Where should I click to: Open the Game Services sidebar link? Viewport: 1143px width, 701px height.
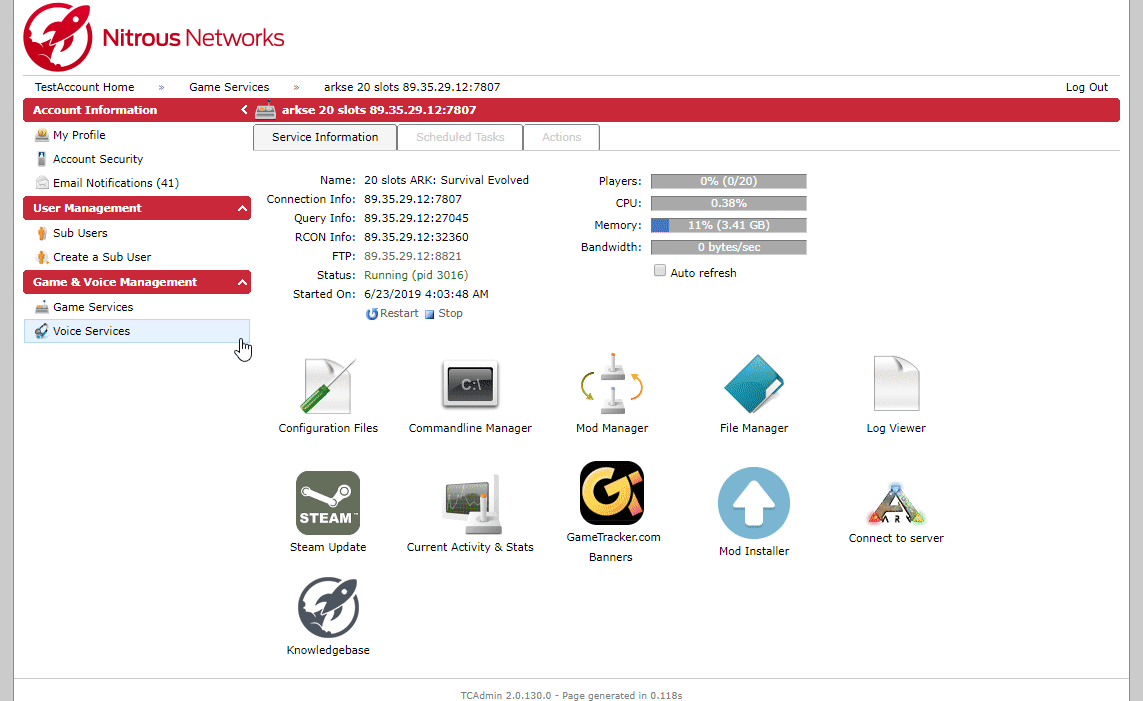tap(93, 307)
